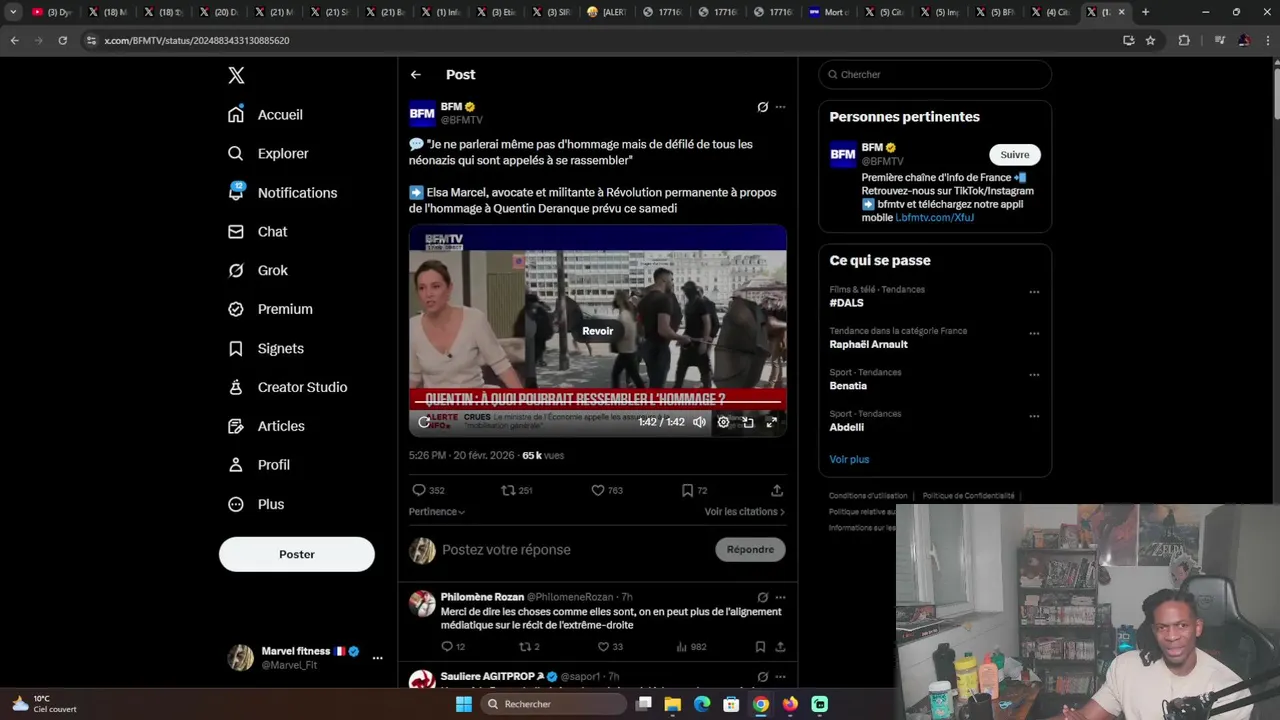
Task: Open Grok in the sidebar
Action: (257, 270)
